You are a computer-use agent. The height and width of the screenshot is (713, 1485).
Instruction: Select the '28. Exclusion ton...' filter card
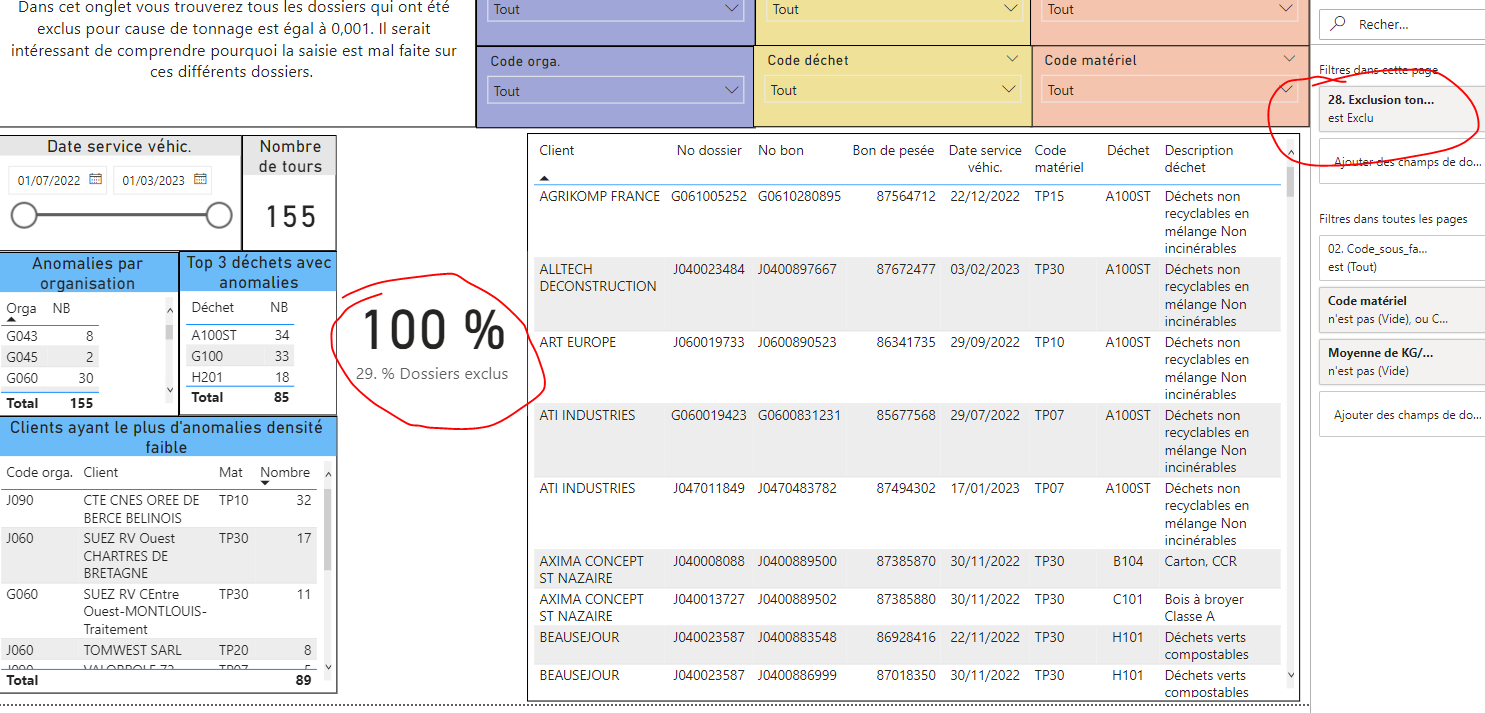(x=1402, y=109)
